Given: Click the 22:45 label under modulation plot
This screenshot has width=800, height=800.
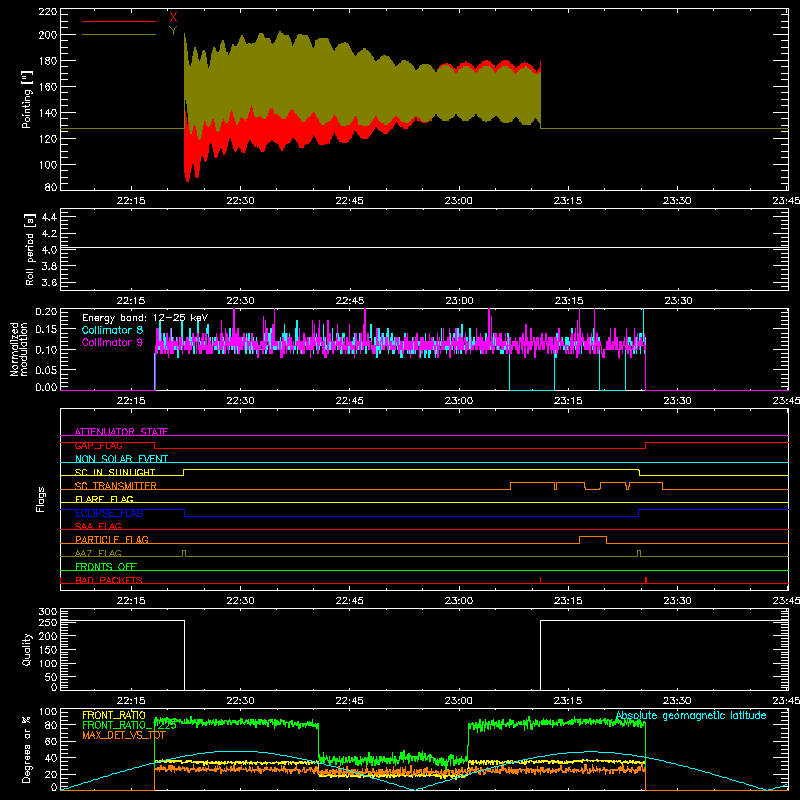Looking at the screenshot, I should click(349, 401).
